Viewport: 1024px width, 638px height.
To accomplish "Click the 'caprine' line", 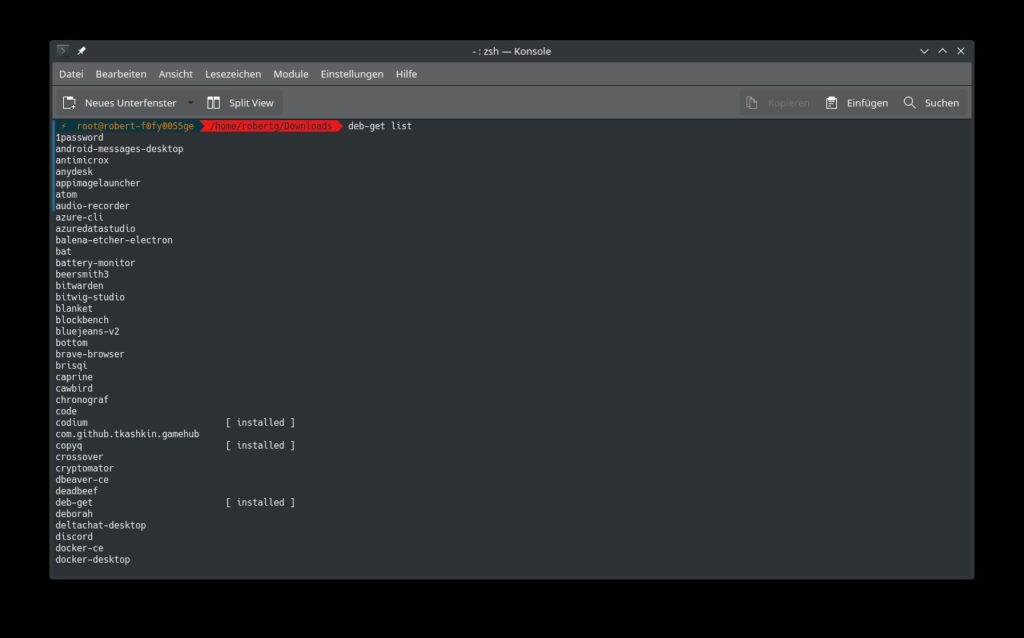I will [74, 377].
